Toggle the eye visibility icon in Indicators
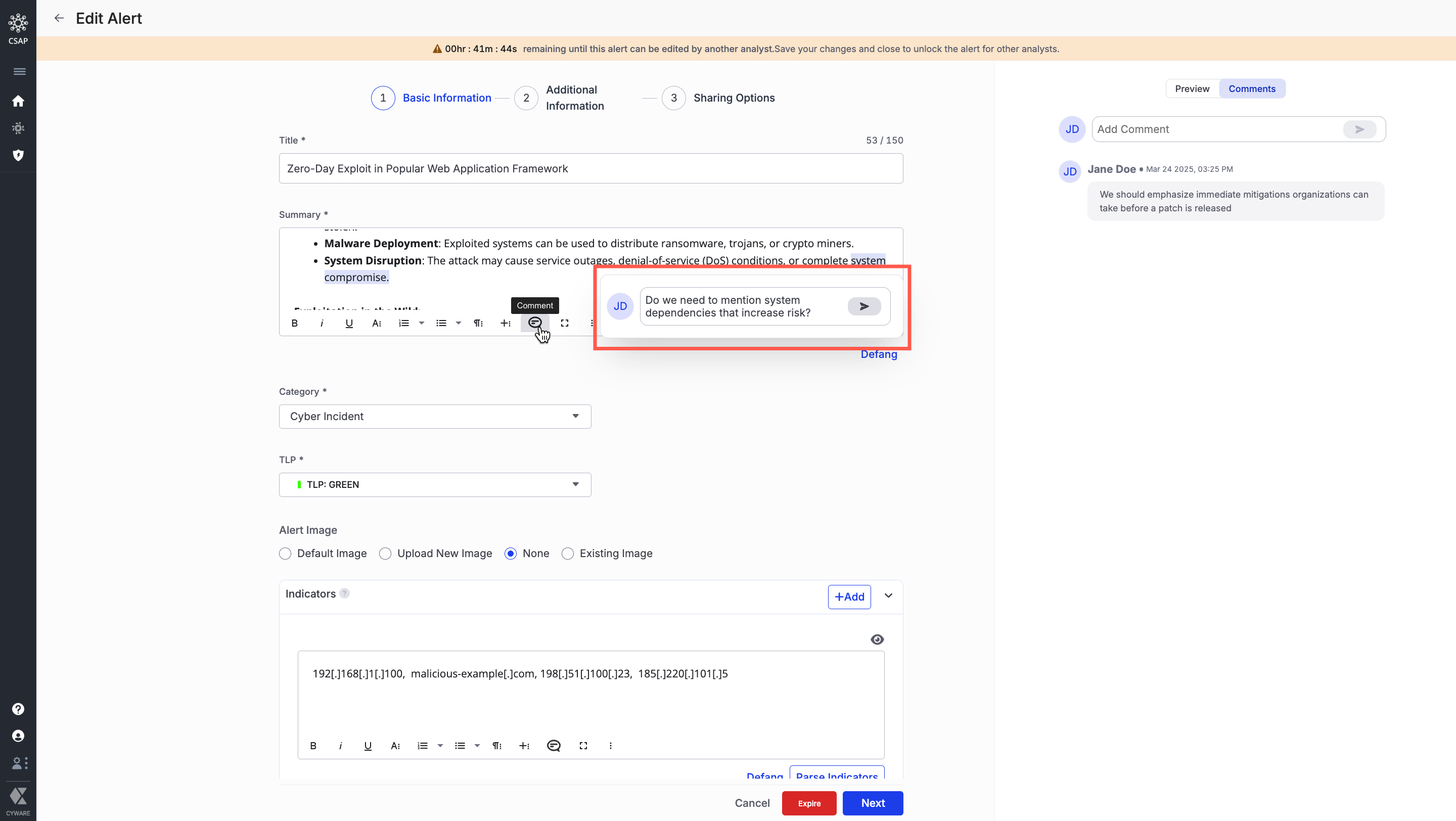 [877, 640]
